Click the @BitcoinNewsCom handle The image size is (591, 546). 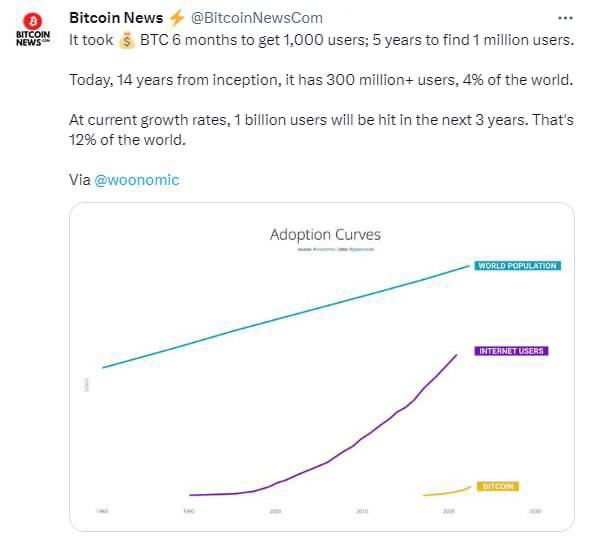coord(257,18)
